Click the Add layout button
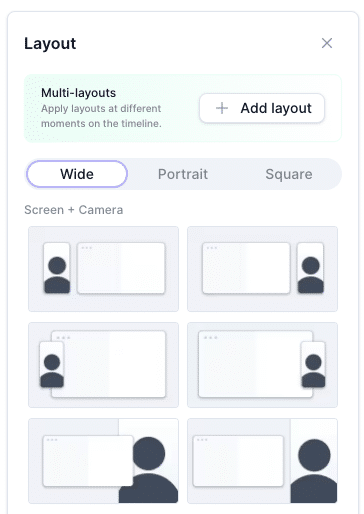Image resolution: width=364 pixels, height=514 pixels. point(262,108)
